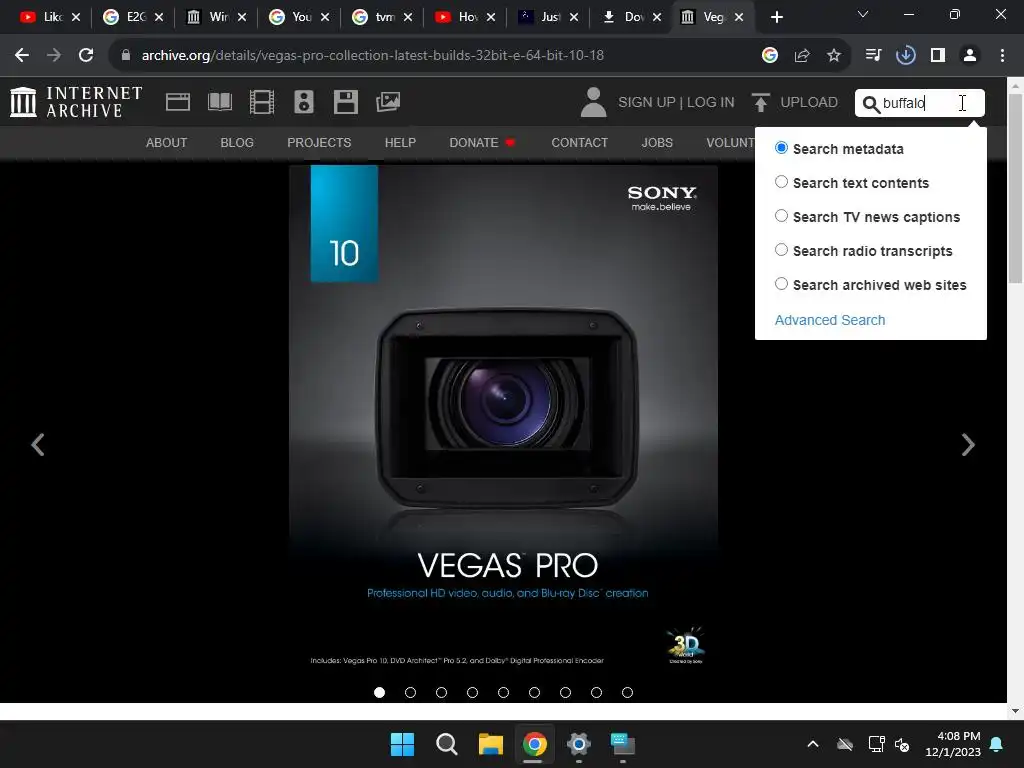Click the LOG IN link
The height and width of the screenshot is (768, 1024).
click(711, 103)
